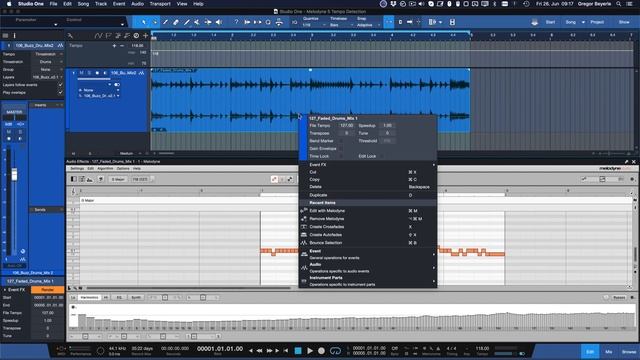Click the question mark help icon
Image resolution: width=640 pixels, height=360 pixels.
coord(236,22)
